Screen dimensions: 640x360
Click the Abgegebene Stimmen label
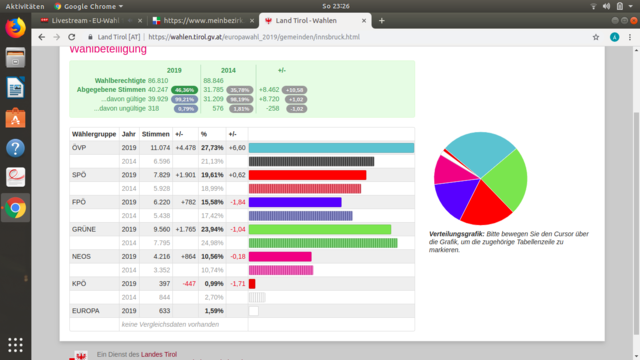pos(111,90)
